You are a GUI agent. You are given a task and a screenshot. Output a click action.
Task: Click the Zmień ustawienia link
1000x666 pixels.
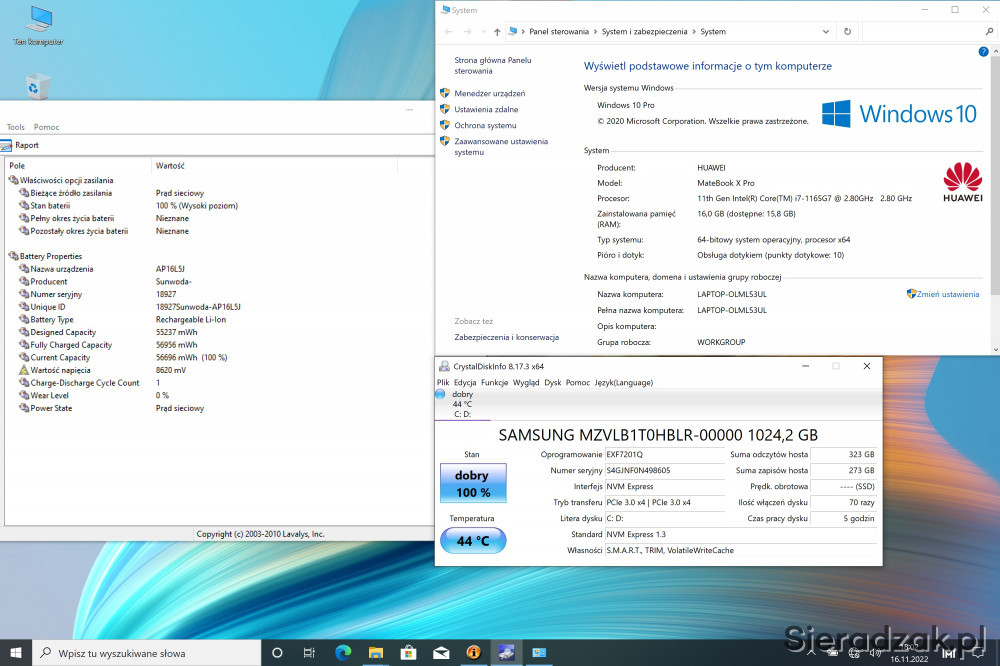pyautogui.click(x=947, y=294)
